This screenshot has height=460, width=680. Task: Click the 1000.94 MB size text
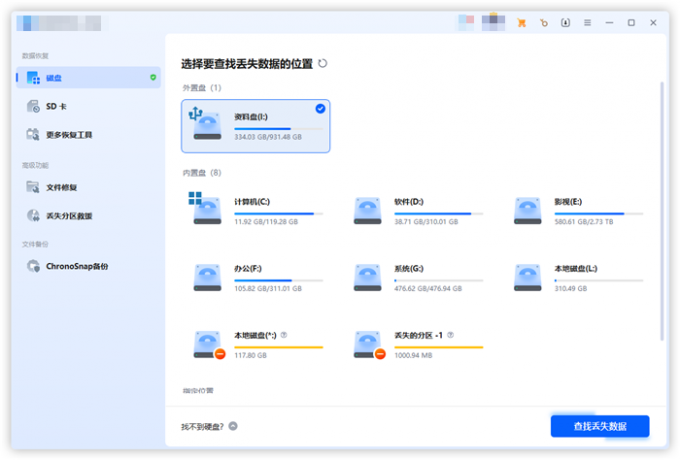click(x=413, y=356)
